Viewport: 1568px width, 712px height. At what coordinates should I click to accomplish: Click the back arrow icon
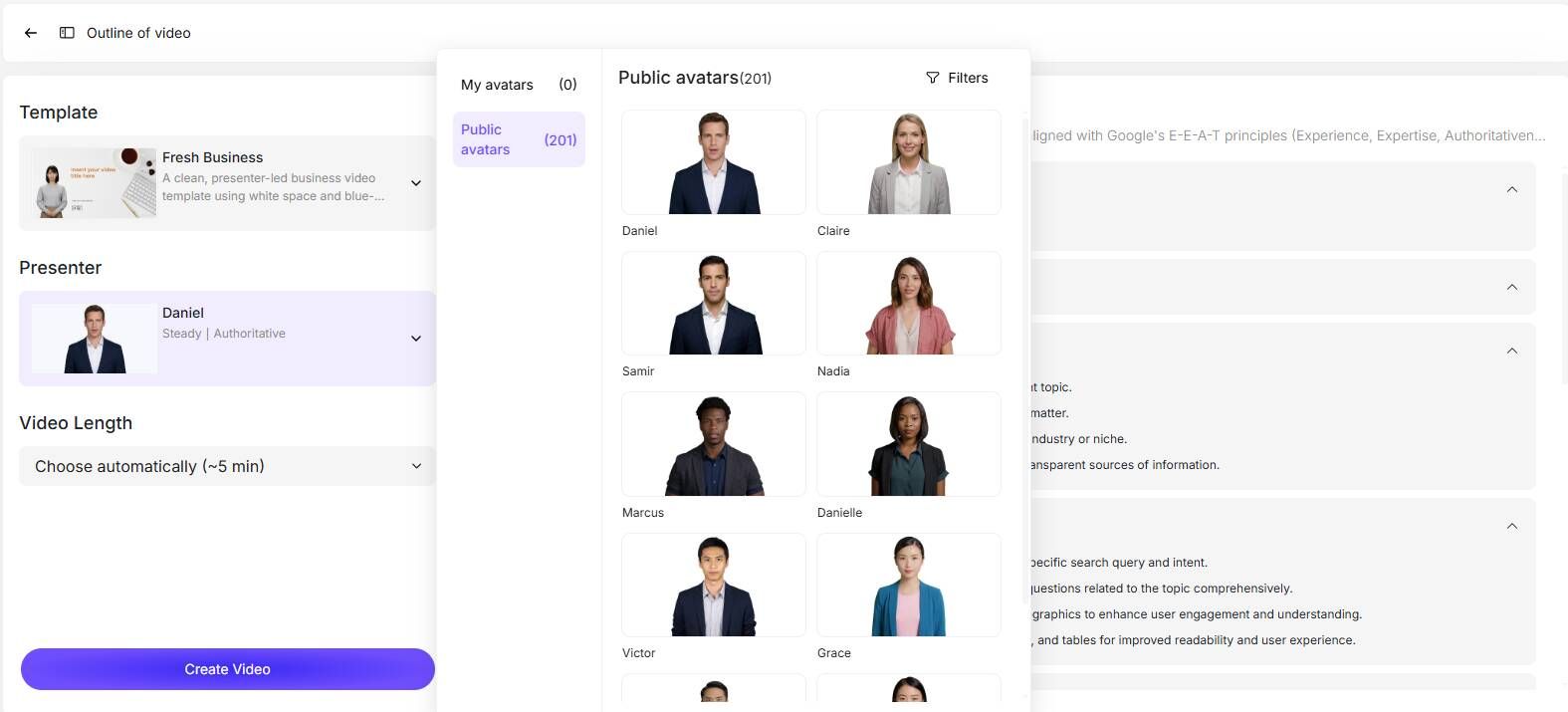pos(31,33)
